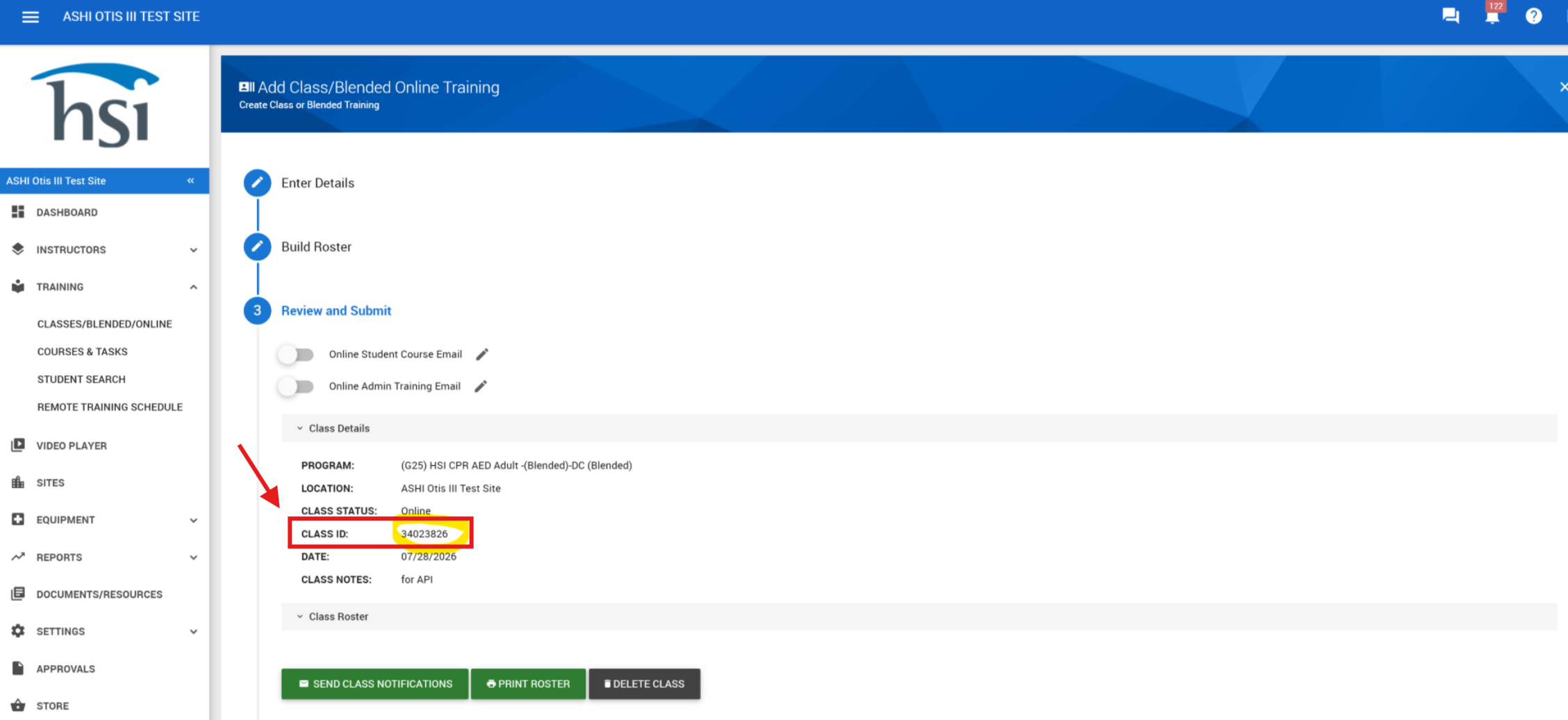View notifications bell with 122 badge
This screenshot has height=720, width=1568.
click(1492, 15)
